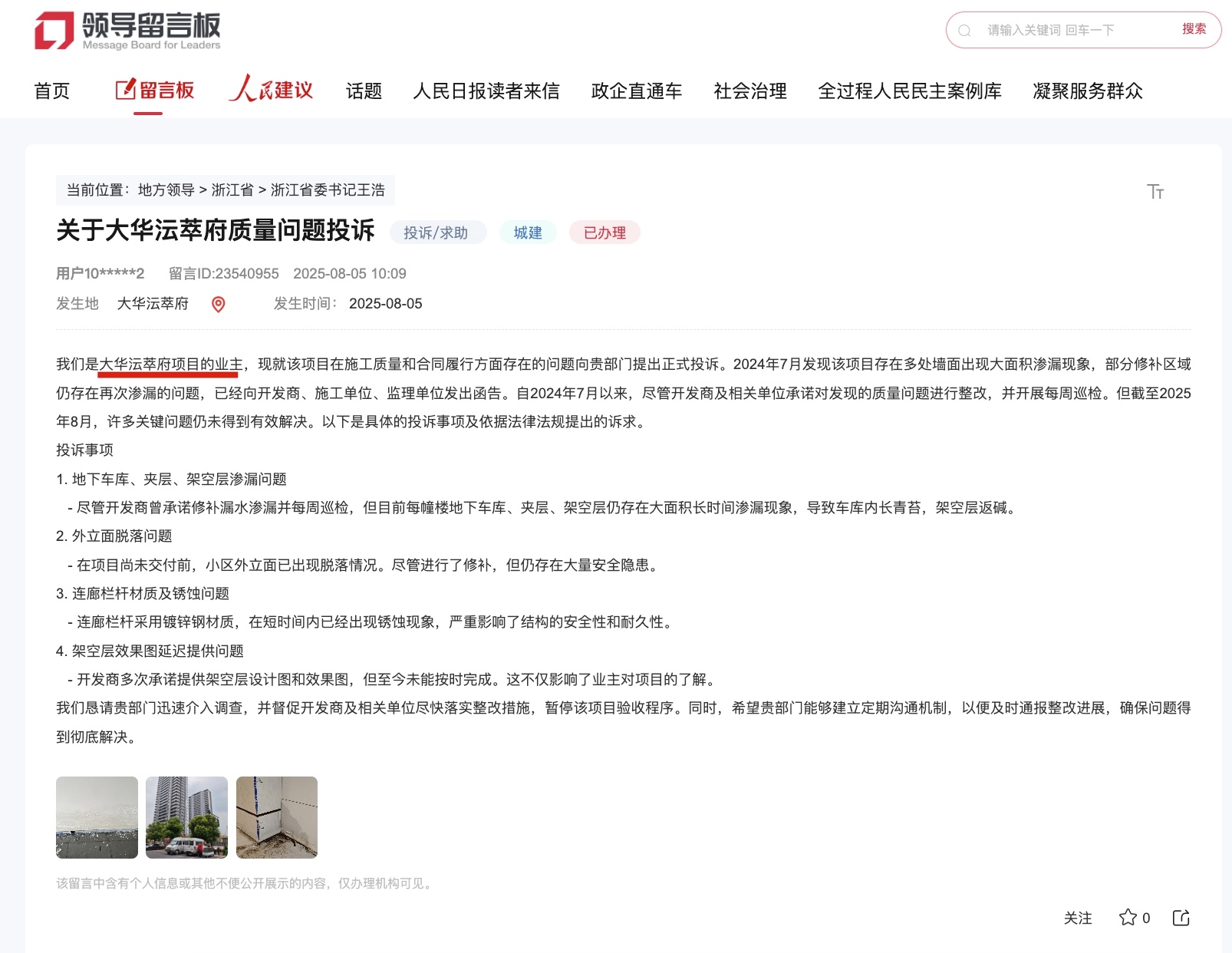
Task: Click the post timestamp 2025-08-05 10:09
Action: [x=350, y=274]
